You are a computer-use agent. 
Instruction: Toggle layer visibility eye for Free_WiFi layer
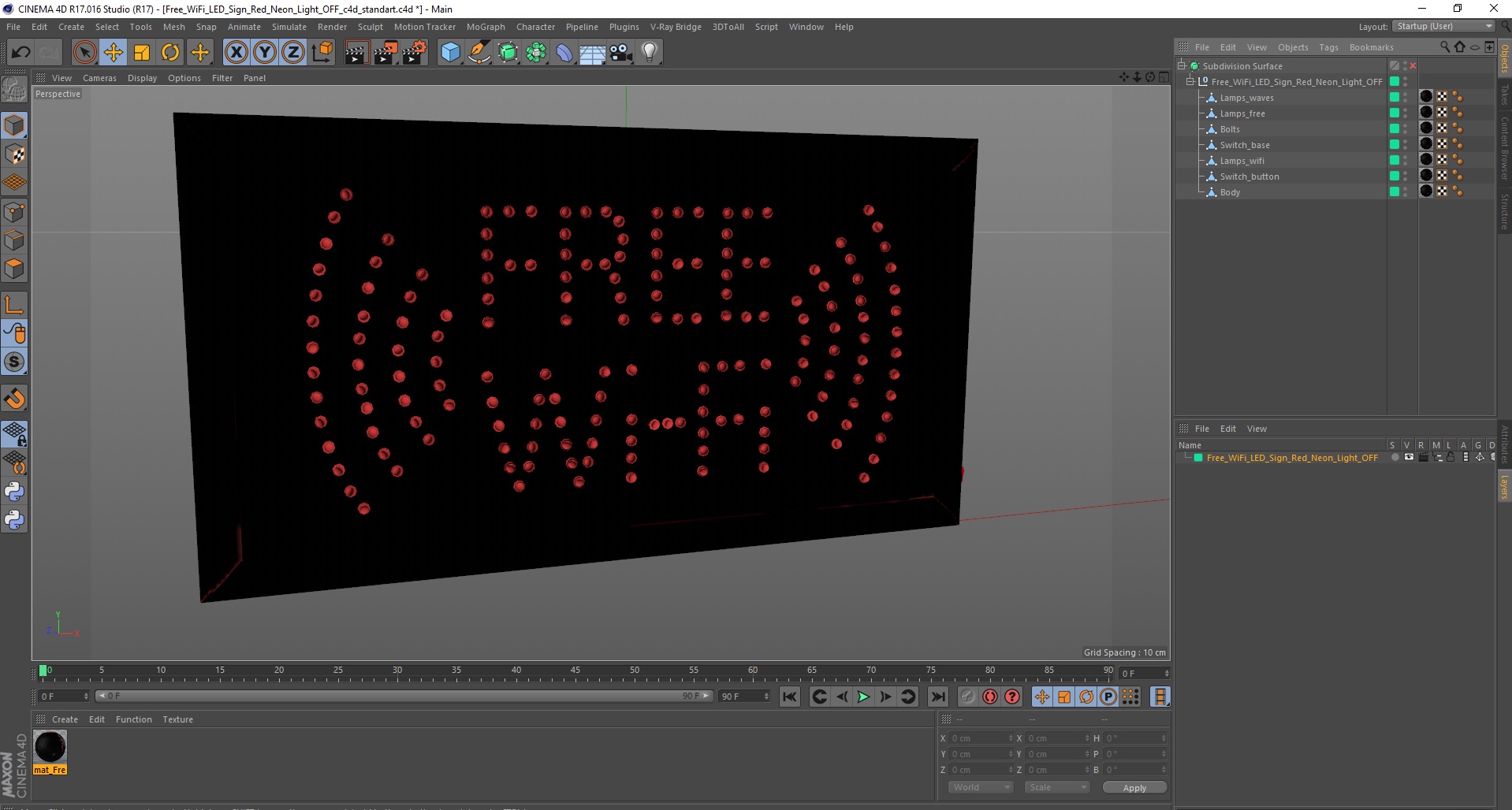pyautogui.click(x=1409, y=457)
